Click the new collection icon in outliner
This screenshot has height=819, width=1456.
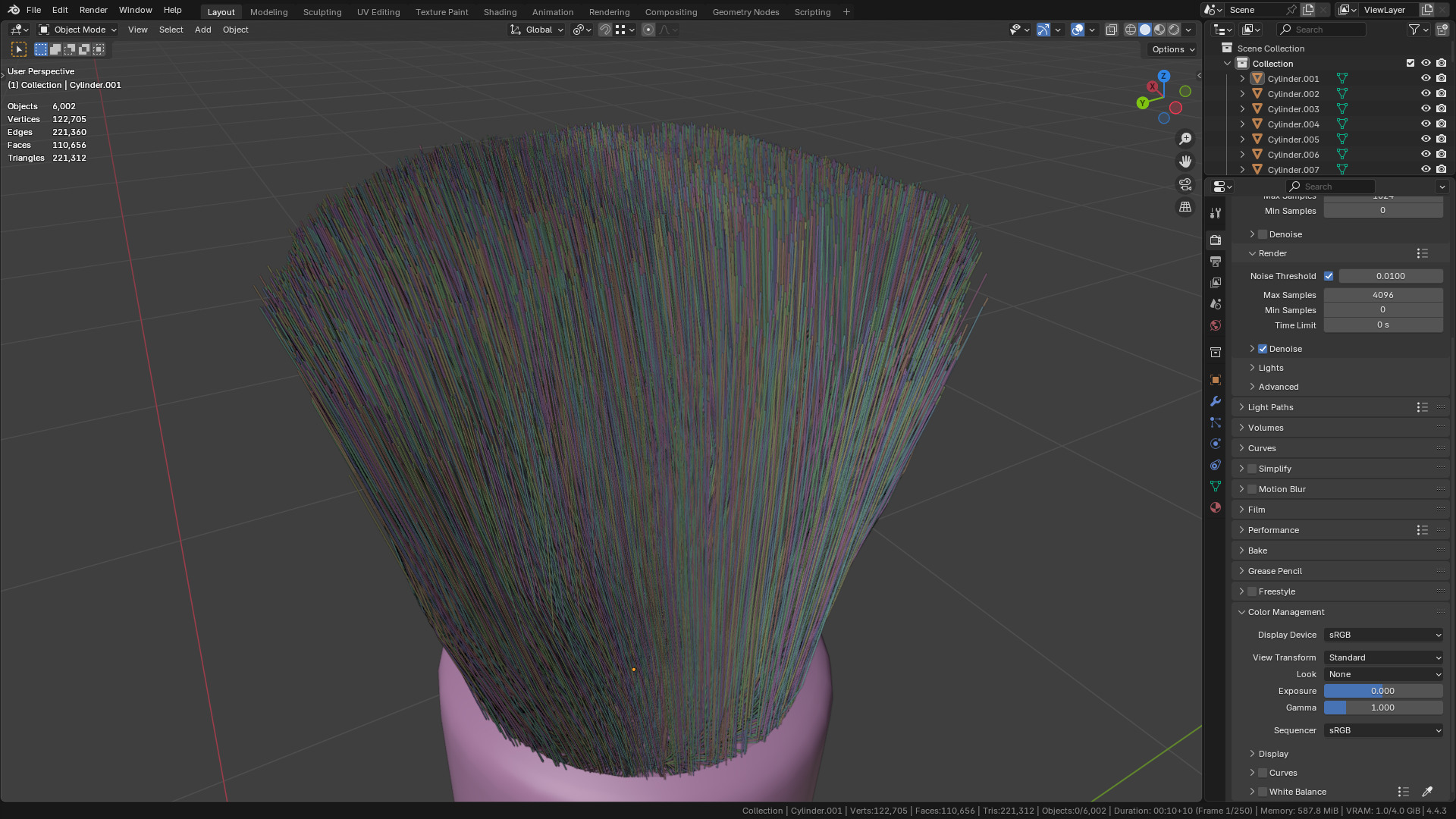click(1442, 30)
